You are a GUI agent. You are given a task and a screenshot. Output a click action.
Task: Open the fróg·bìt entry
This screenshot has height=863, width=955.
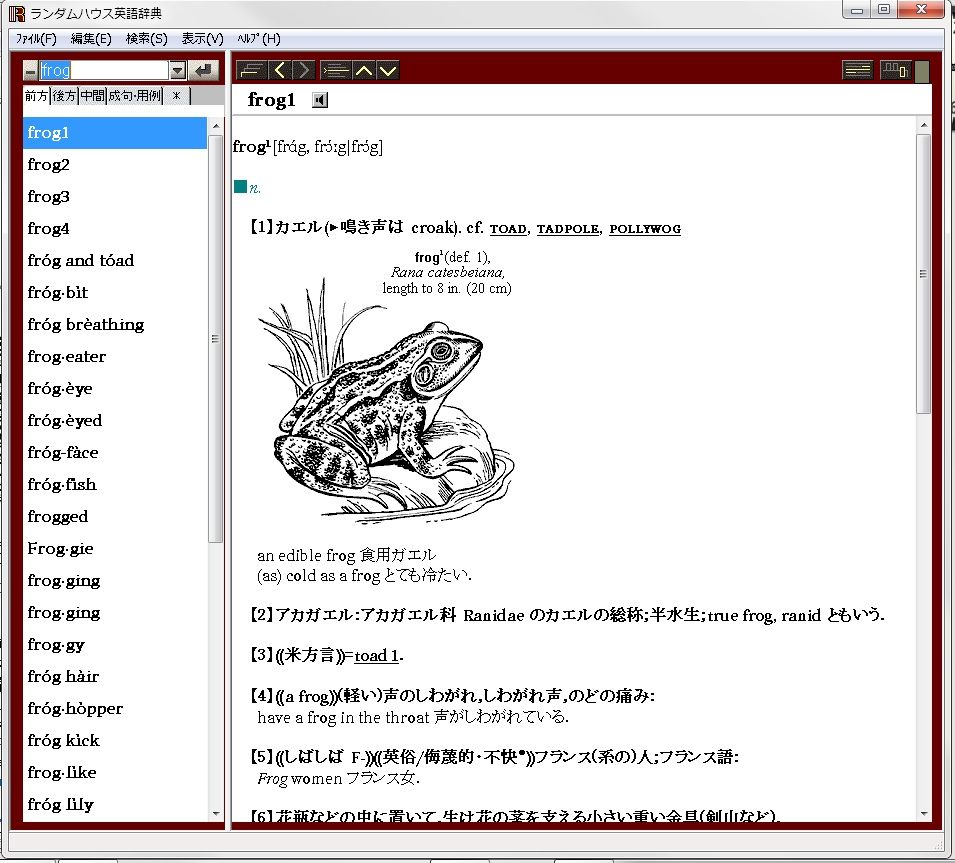(115, 293)
